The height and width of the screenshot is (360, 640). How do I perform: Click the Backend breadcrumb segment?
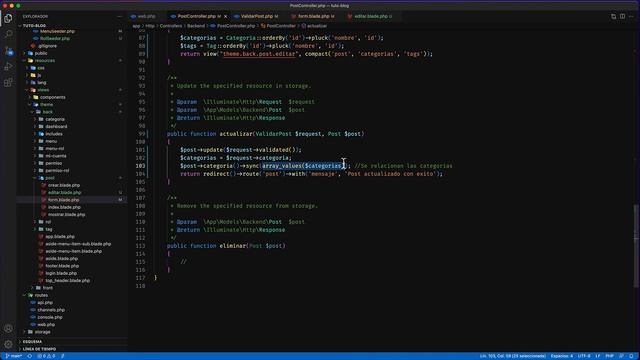196,26
